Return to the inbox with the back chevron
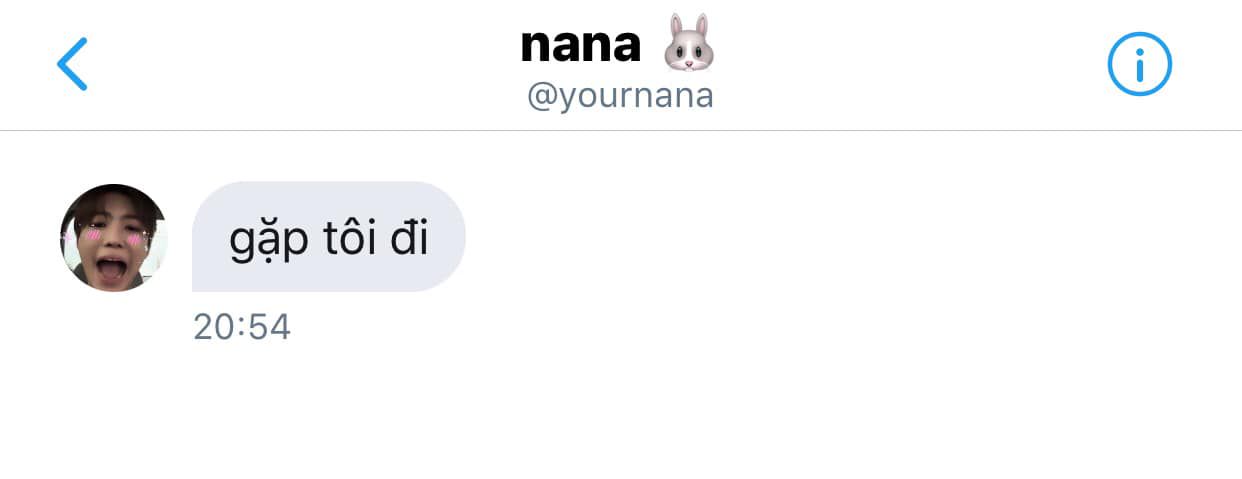The height and width of the screenshot is (479, 1242). 73,64
